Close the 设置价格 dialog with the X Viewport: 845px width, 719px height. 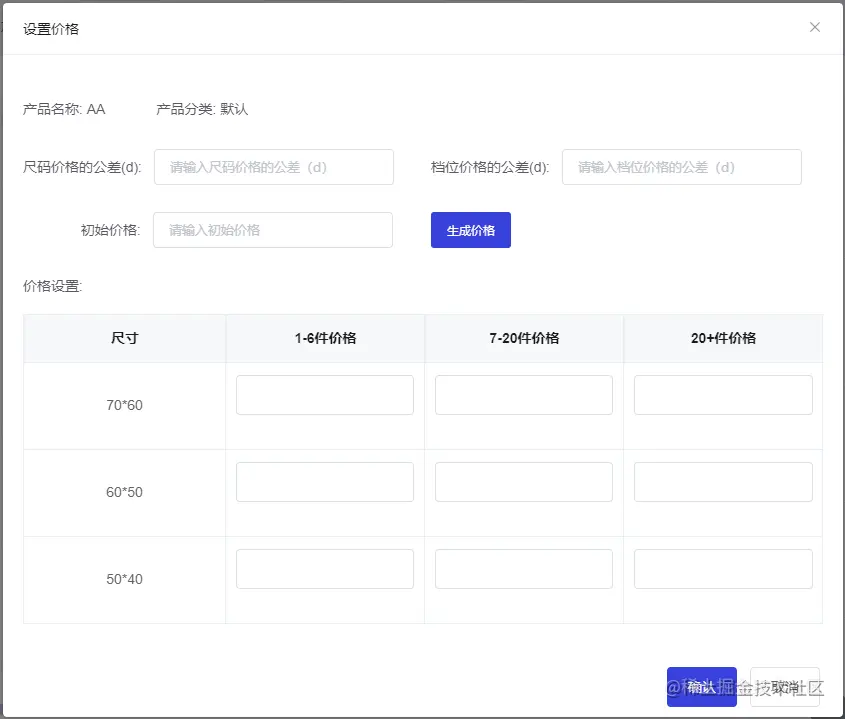814,27
